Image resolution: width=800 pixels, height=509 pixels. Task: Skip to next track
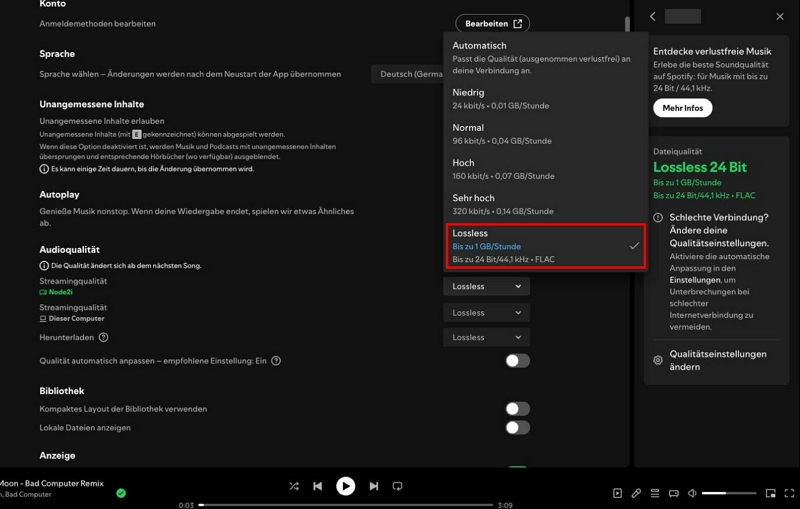point(374,486)
